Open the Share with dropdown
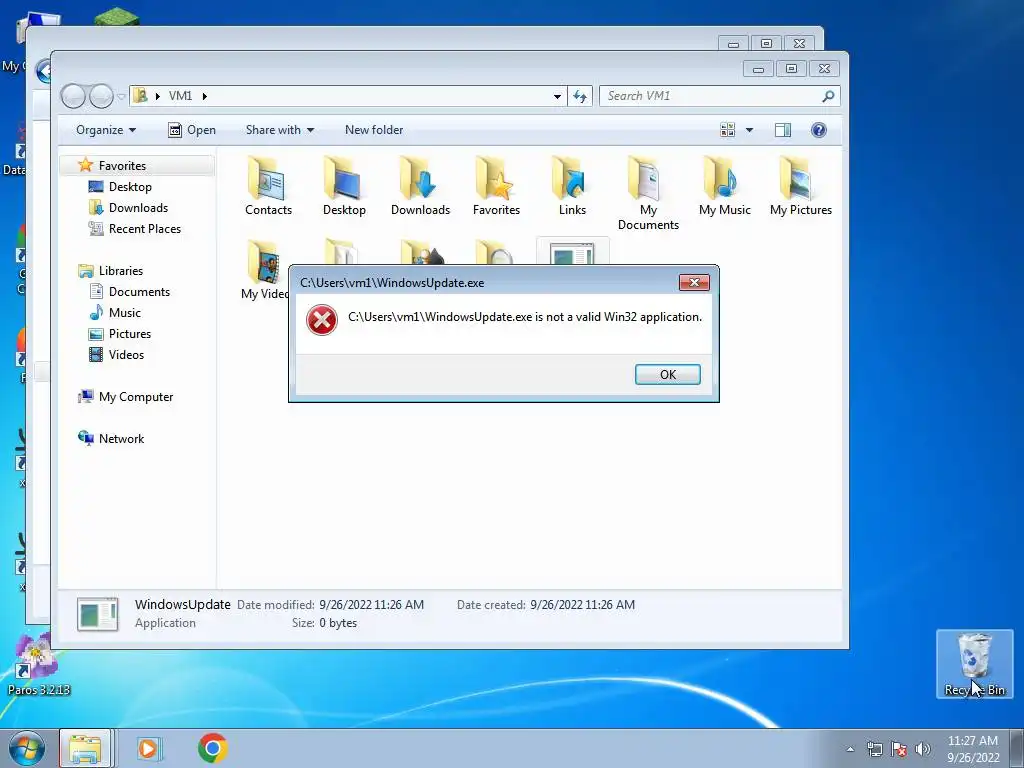 click(280, 130)
